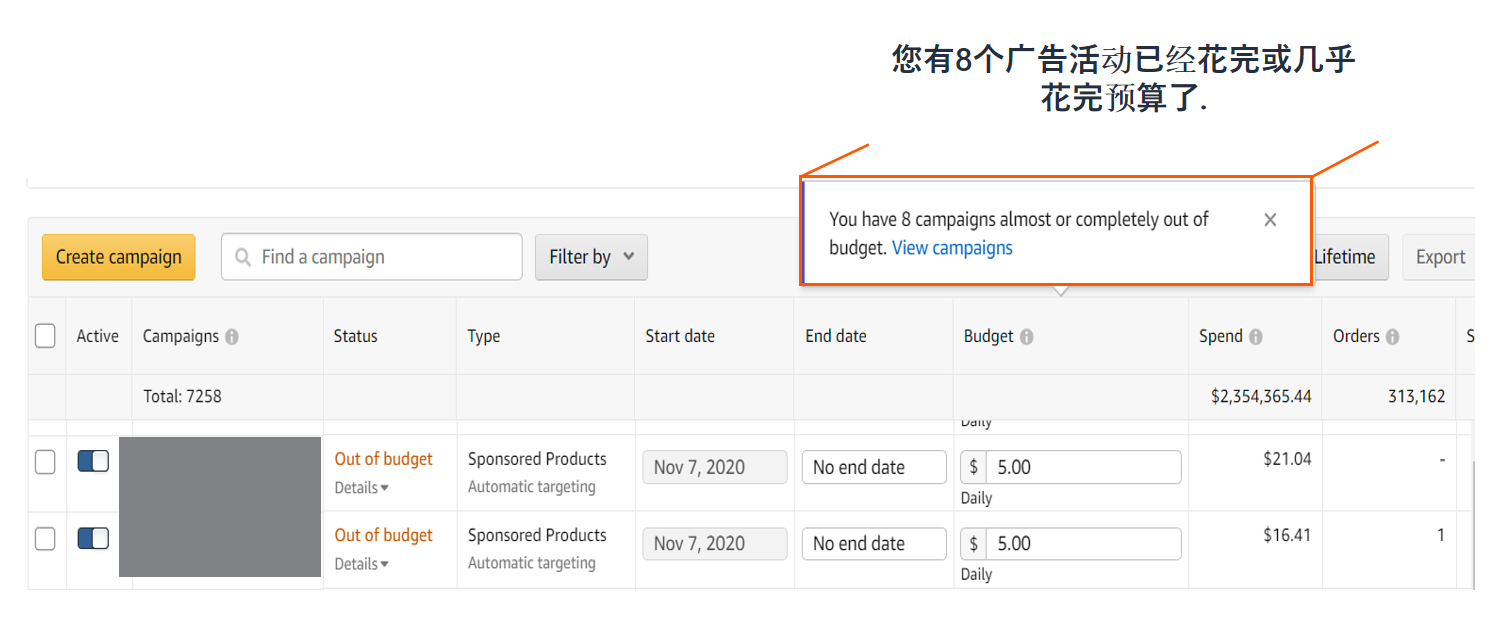Select the first campaign row checkbox
The width and height of the screenshot is (1506, 627).
45,461
